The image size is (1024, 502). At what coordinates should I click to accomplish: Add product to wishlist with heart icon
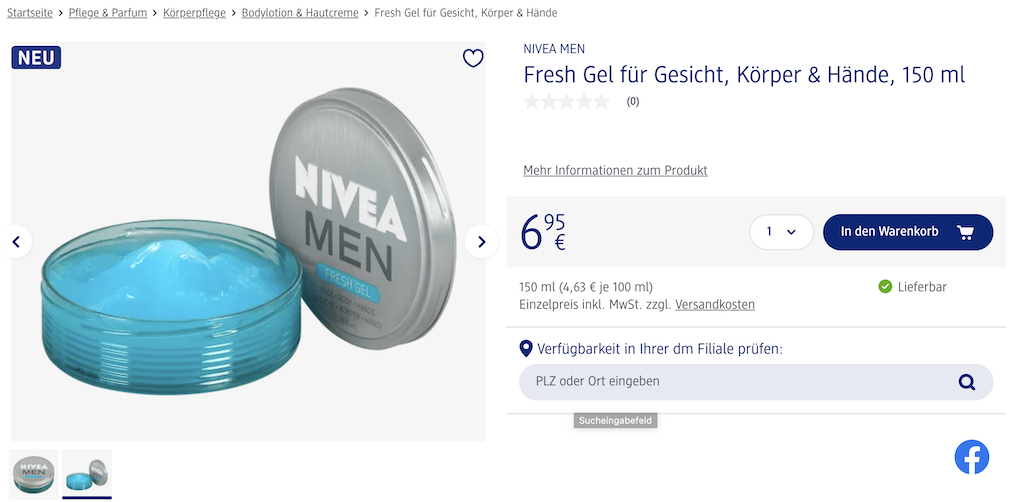coord(473,59)
